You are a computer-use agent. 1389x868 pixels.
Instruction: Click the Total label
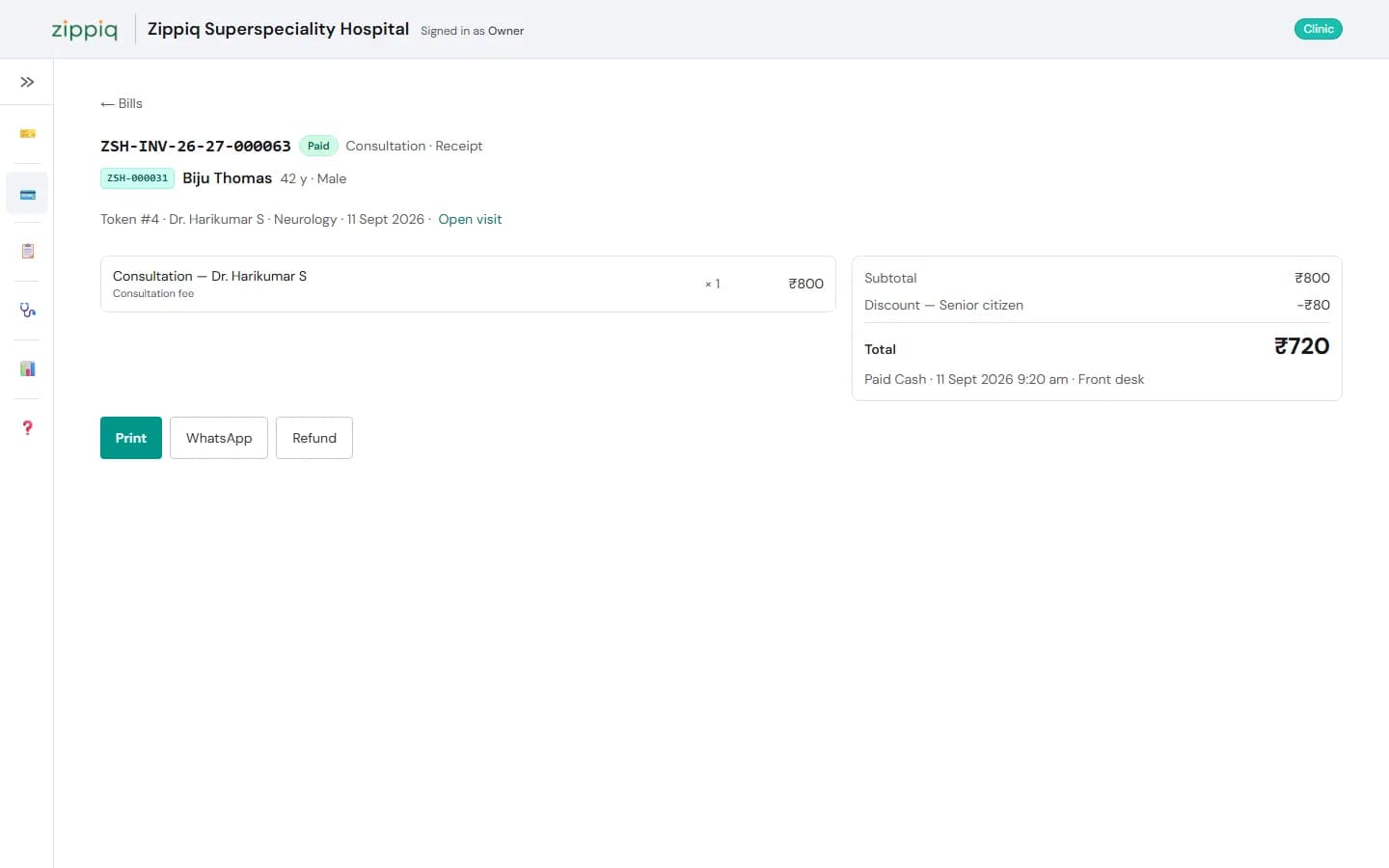coord(880,349)
